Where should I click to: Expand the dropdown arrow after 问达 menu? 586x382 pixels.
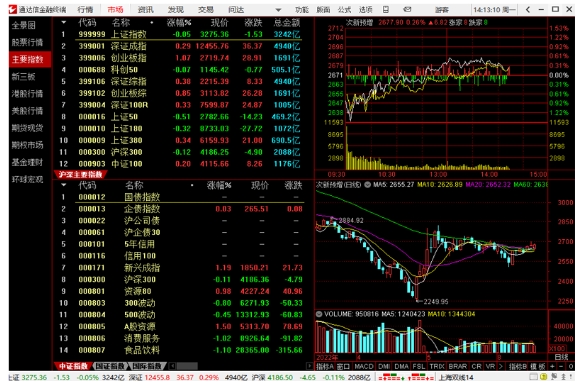[x=278, y=10]
